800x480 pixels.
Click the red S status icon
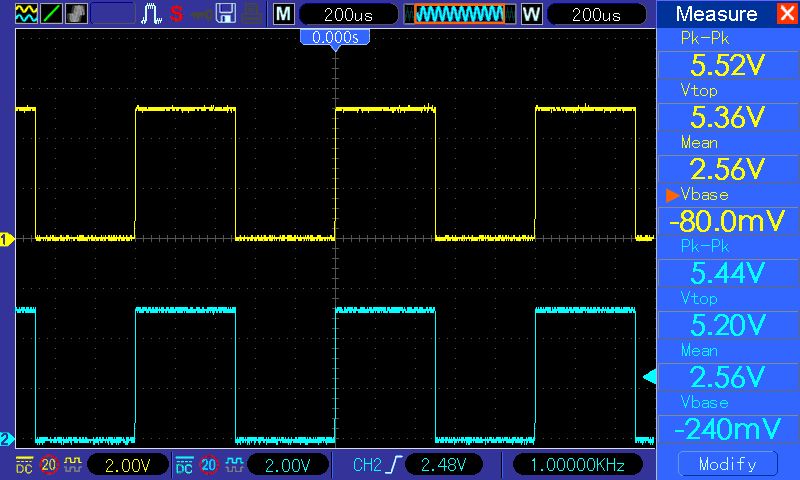click(177, 14)
